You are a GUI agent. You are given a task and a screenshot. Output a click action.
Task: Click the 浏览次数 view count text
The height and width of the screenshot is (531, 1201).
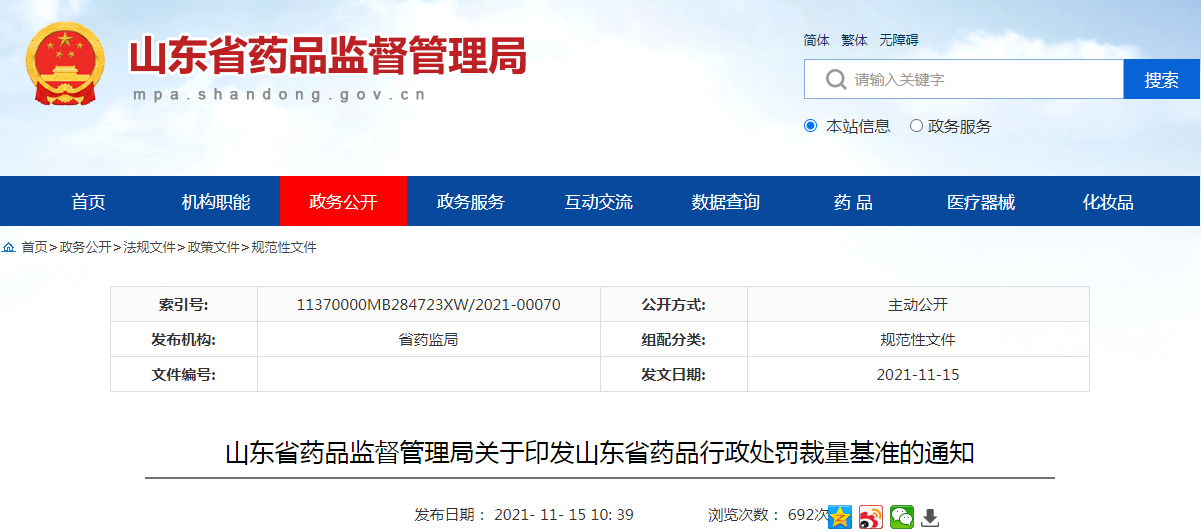(768, 515)
